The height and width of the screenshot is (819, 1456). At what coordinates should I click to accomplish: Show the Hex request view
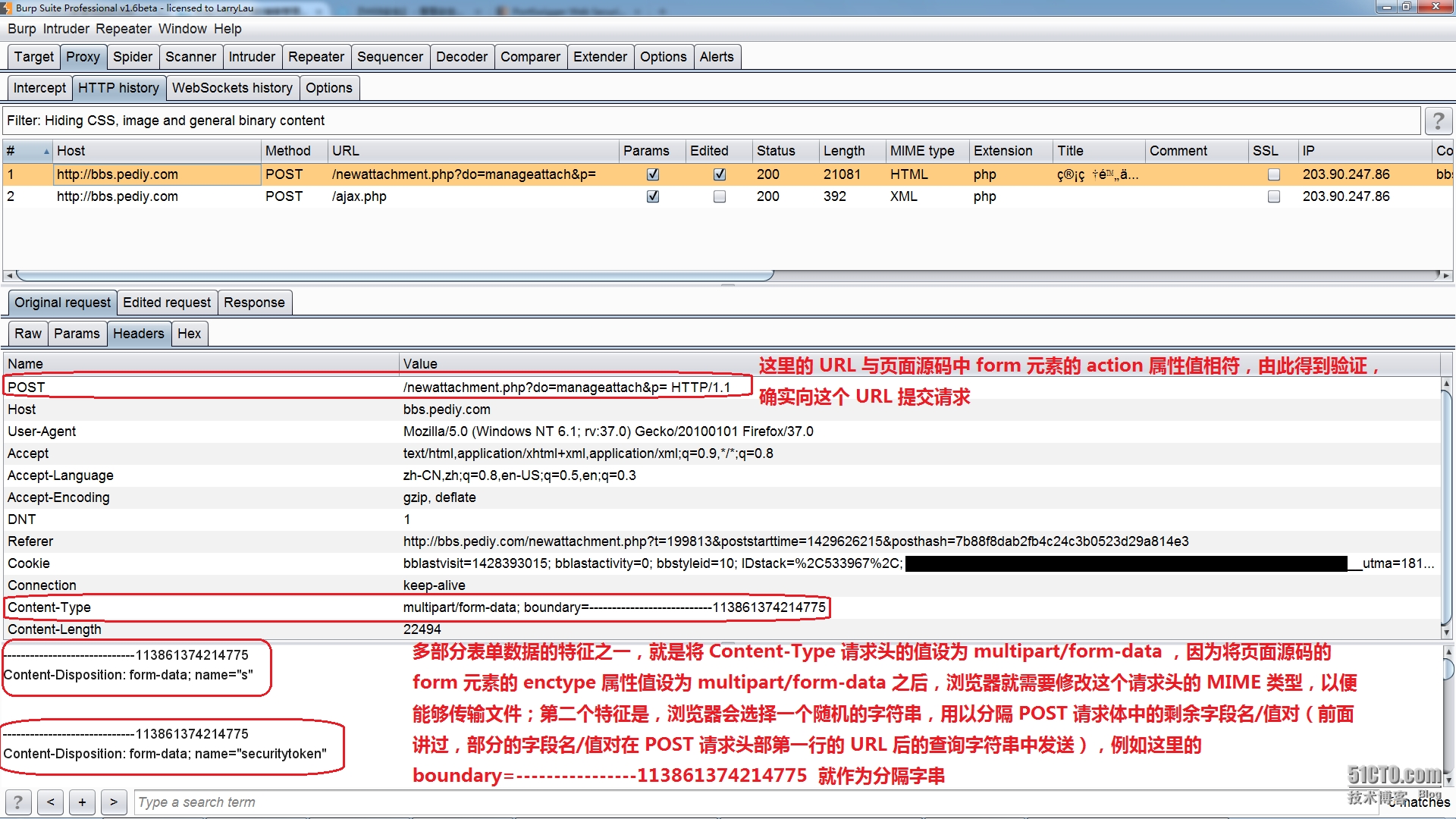(x=189, y=334)
